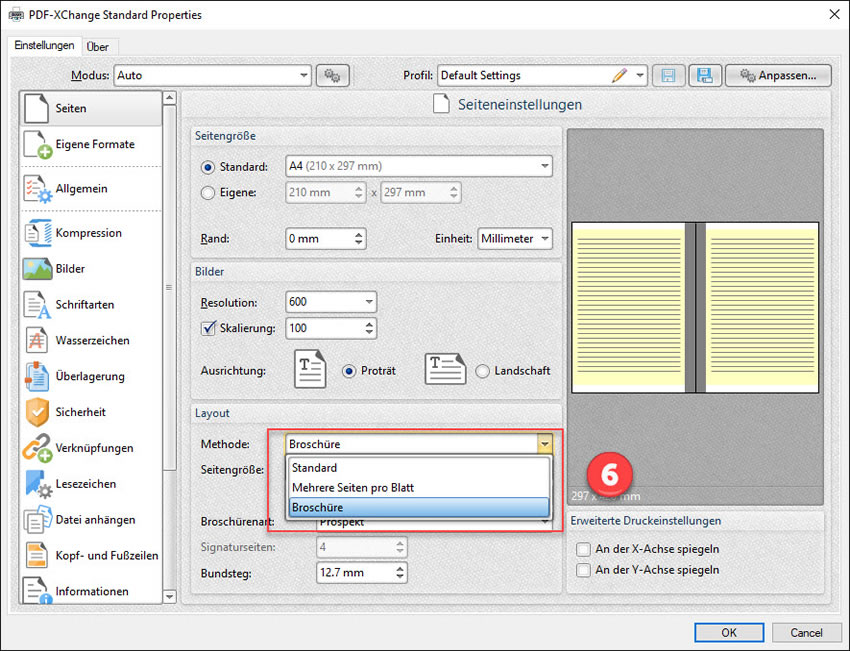Click the pencil icon in Profil field
The width and height of the screenshot is (850, 651).
pyautogui.click(x=620, y=75)
